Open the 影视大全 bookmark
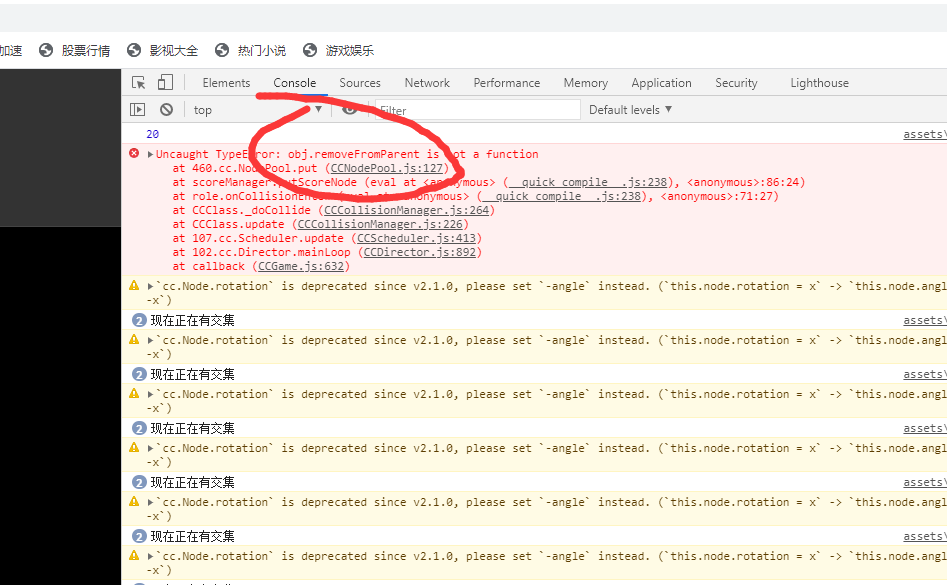The height and width of the screenshot is (585, 947). (162, 51)
